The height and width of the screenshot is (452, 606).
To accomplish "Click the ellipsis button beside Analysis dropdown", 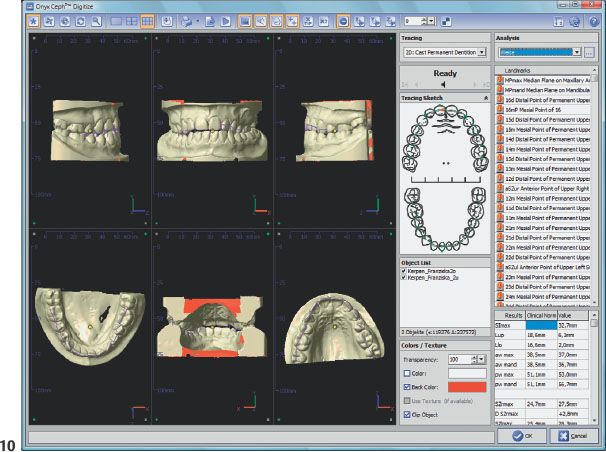I will click(590, 50).
